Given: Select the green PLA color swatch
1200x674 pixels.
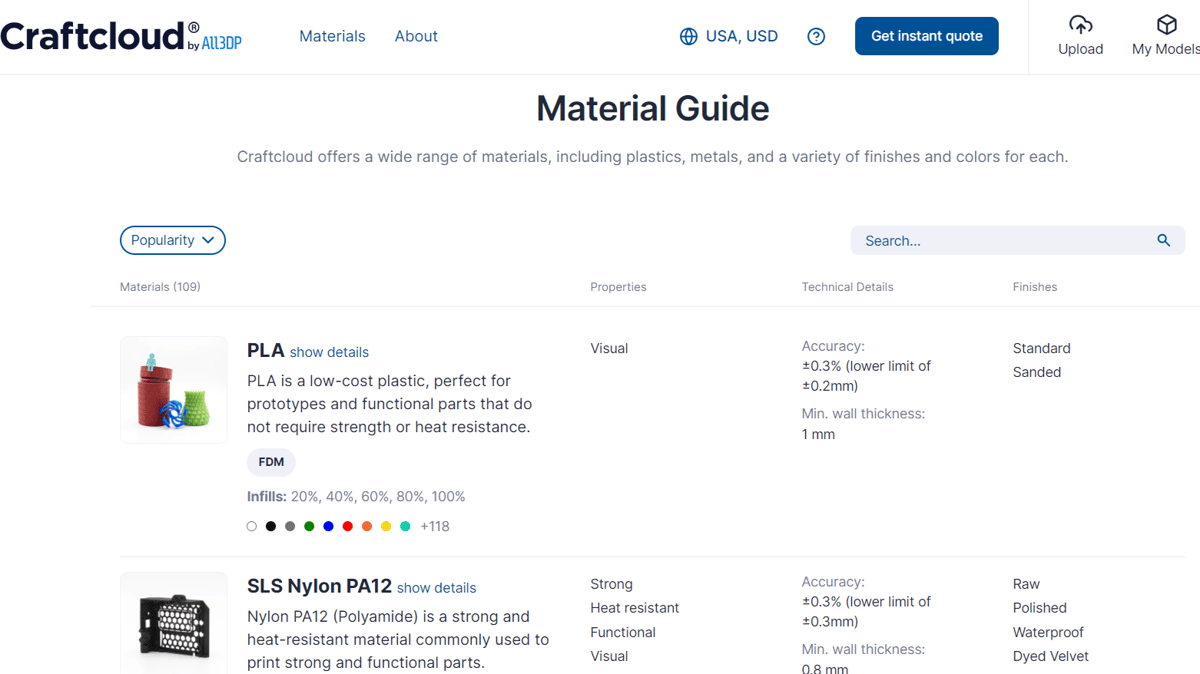Looking at the screenshot, I should coord(309,526).
